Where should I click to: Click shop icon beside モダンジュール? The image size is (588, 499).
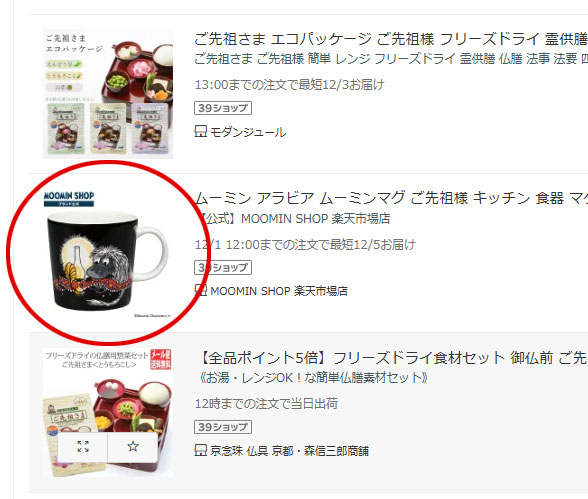pyautogui.click(x=201, y=132)
